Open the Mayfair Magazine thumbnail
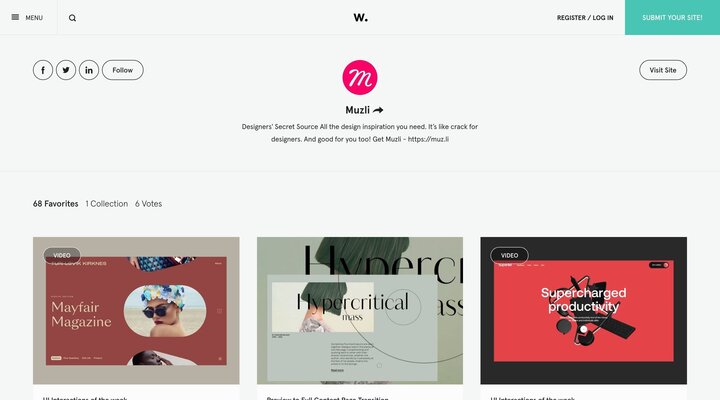 [136, 310]
